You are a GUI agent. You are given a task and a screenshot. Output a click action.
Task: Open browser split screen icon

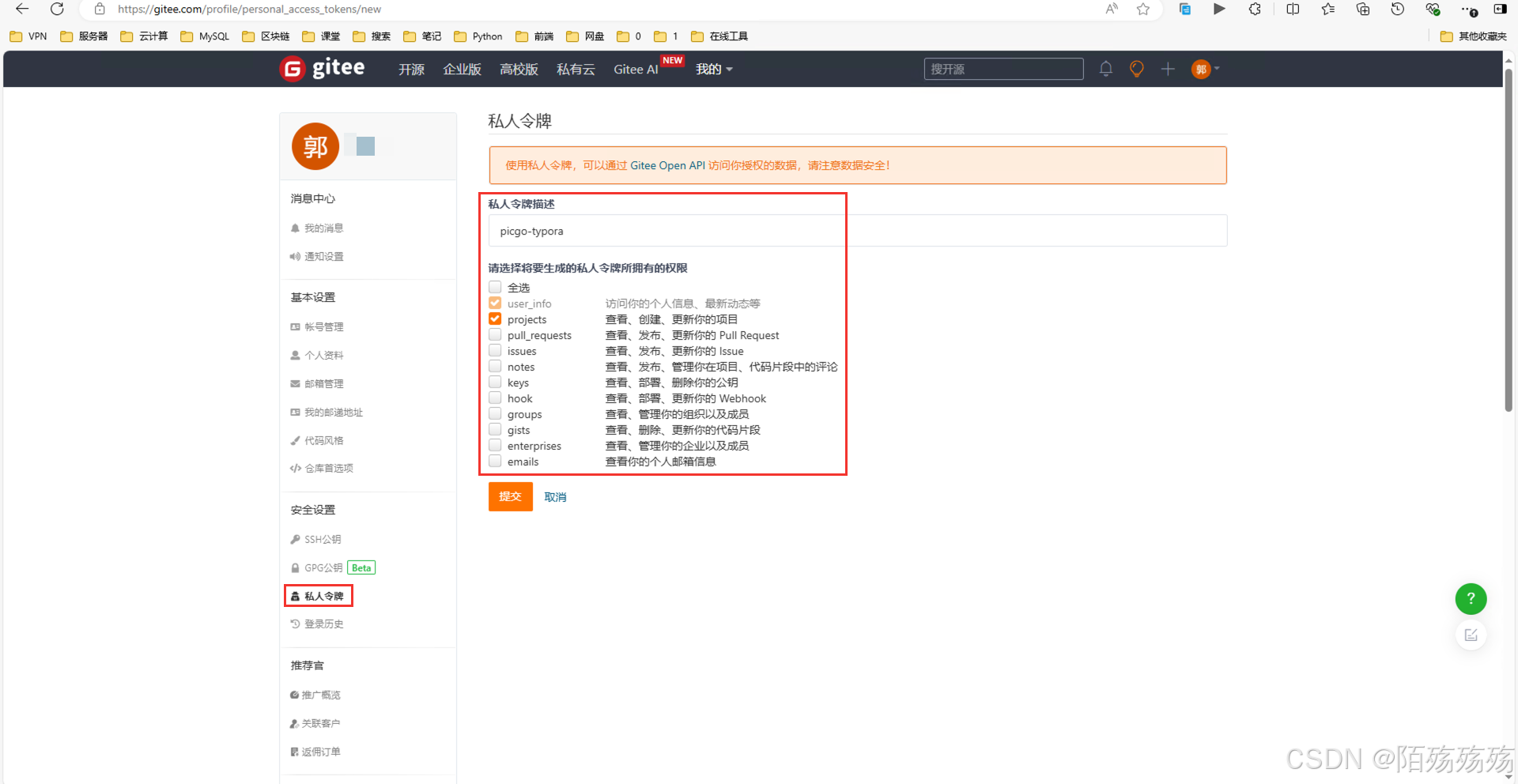coord(1293,9)
